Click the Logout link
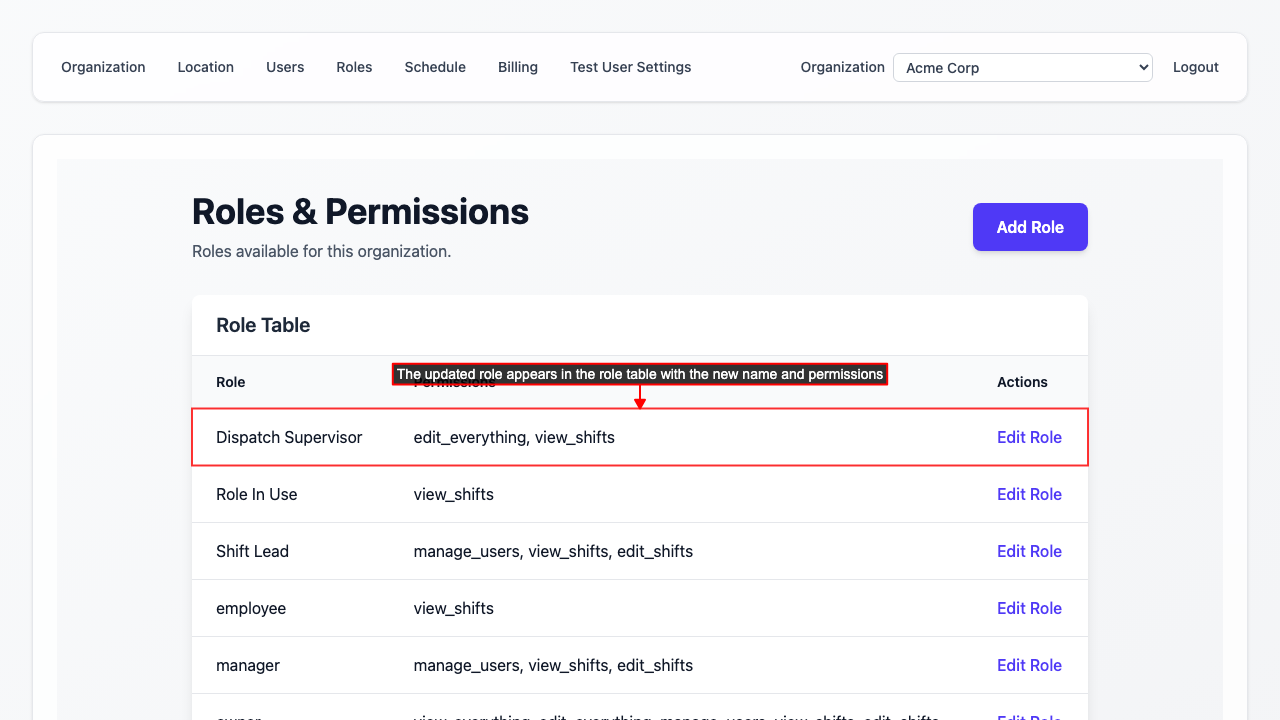Viewport: 1280px width, 720px height. (1195, 67)
